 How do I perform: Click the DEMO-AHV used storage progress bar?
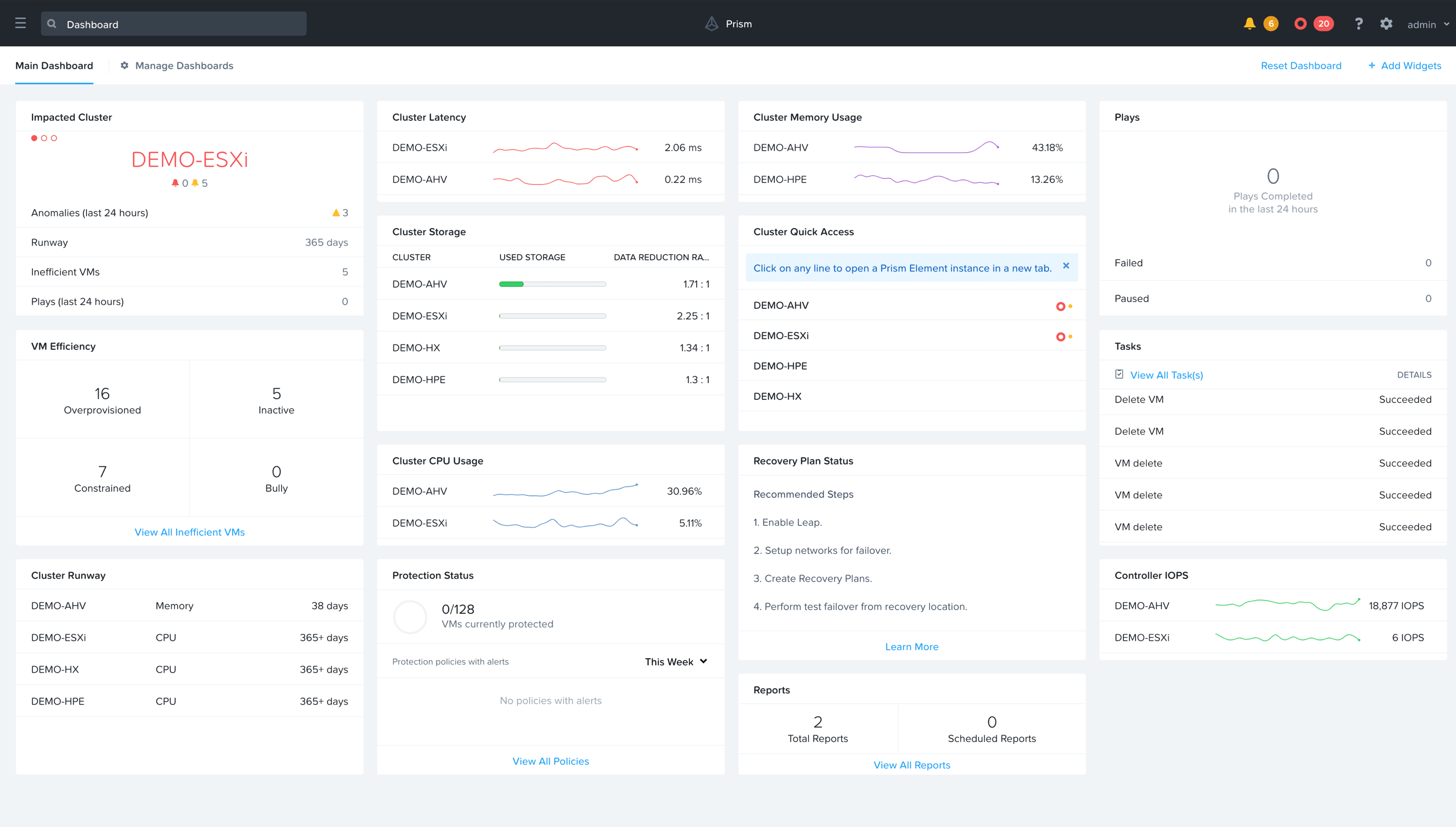tap(552, 284)
